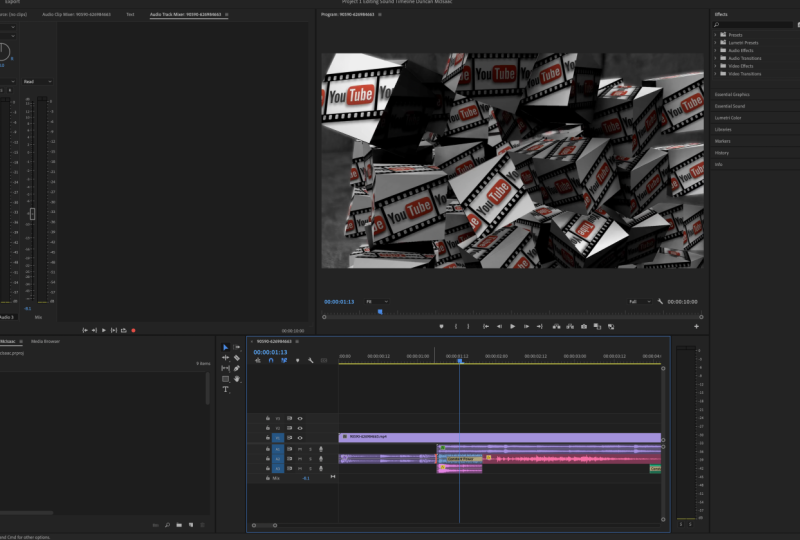Expand the Lumetri Presets folder

coord(715,42)
